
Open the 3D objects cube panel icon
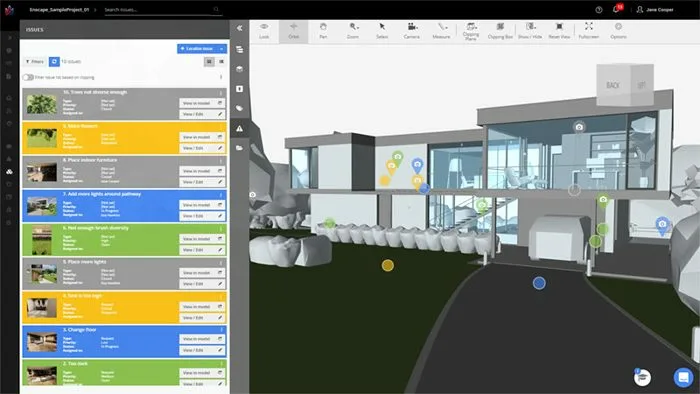240,69
